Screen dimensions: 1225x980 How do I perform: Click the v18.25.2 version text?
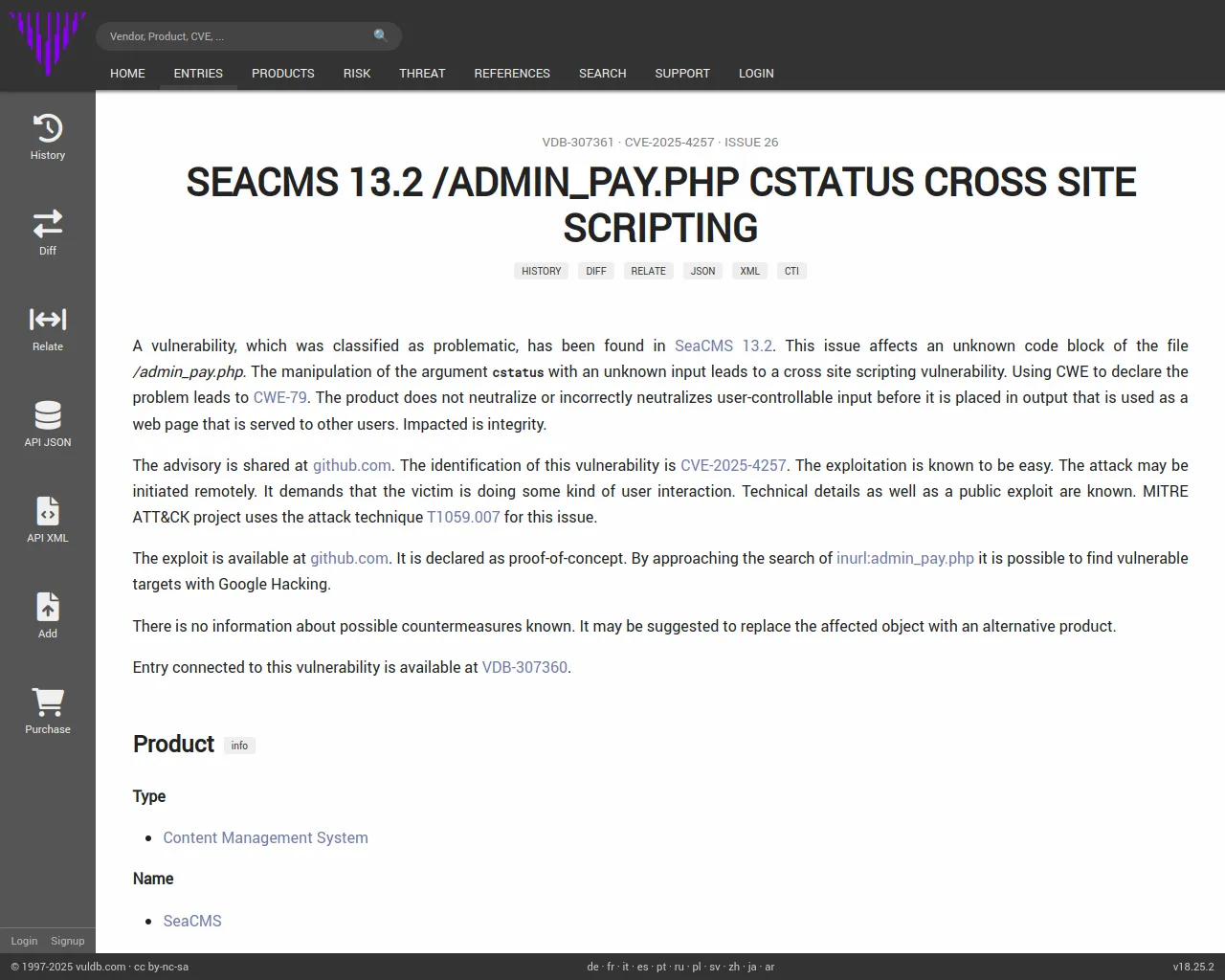pyautogui.click(x=1193, y=967)
